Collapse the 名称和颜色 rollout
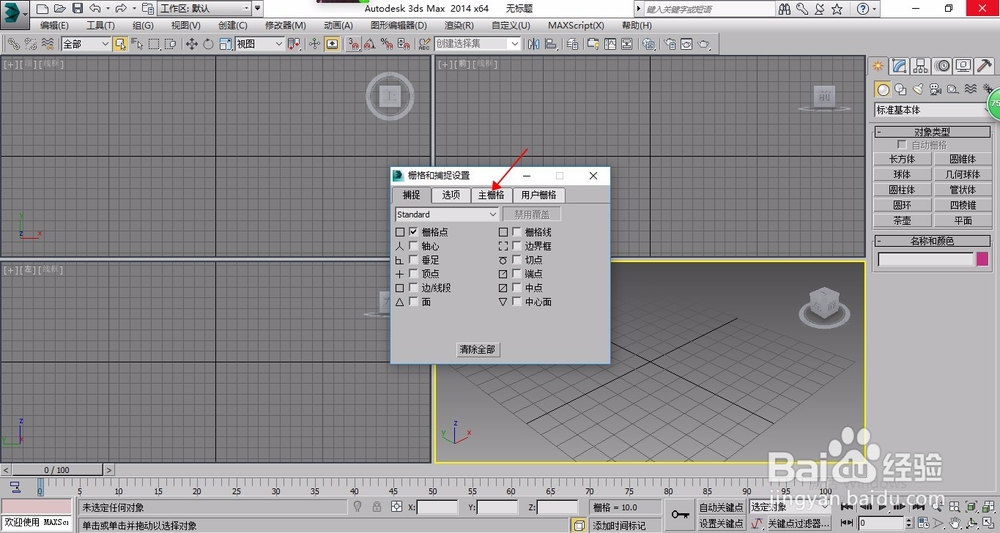The width and height of the screenshot is (1000, 533). click(x=932, y=241)
